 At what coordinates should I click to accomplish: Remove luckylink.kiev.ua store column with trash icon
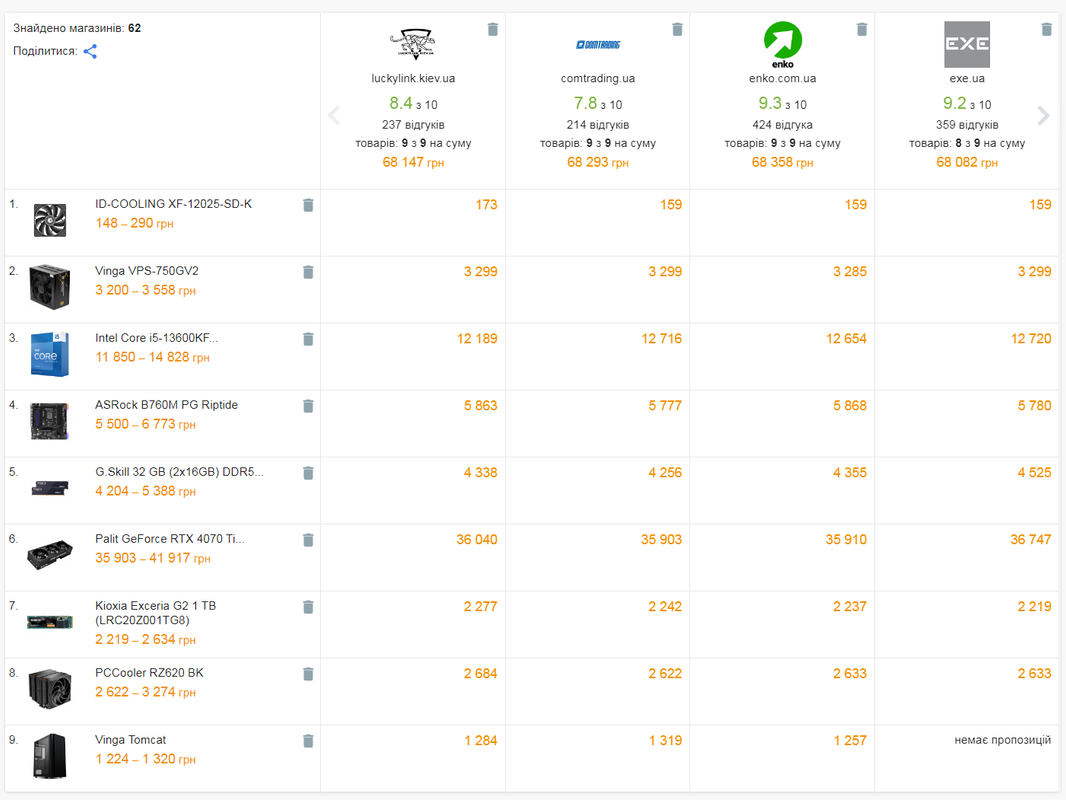tap(493, 29)
